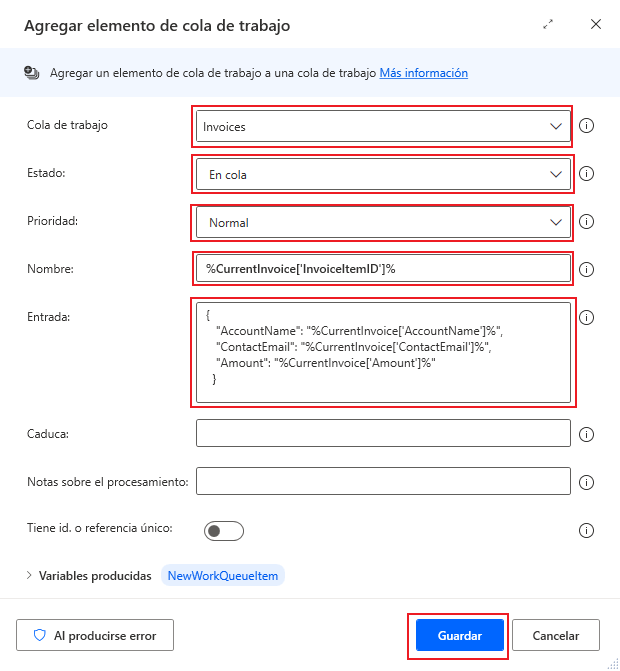The height and width of the screenshot is (671, 620).
Task: Open the Prioridad Normal dropdown
Action: [x=383, y=223]
